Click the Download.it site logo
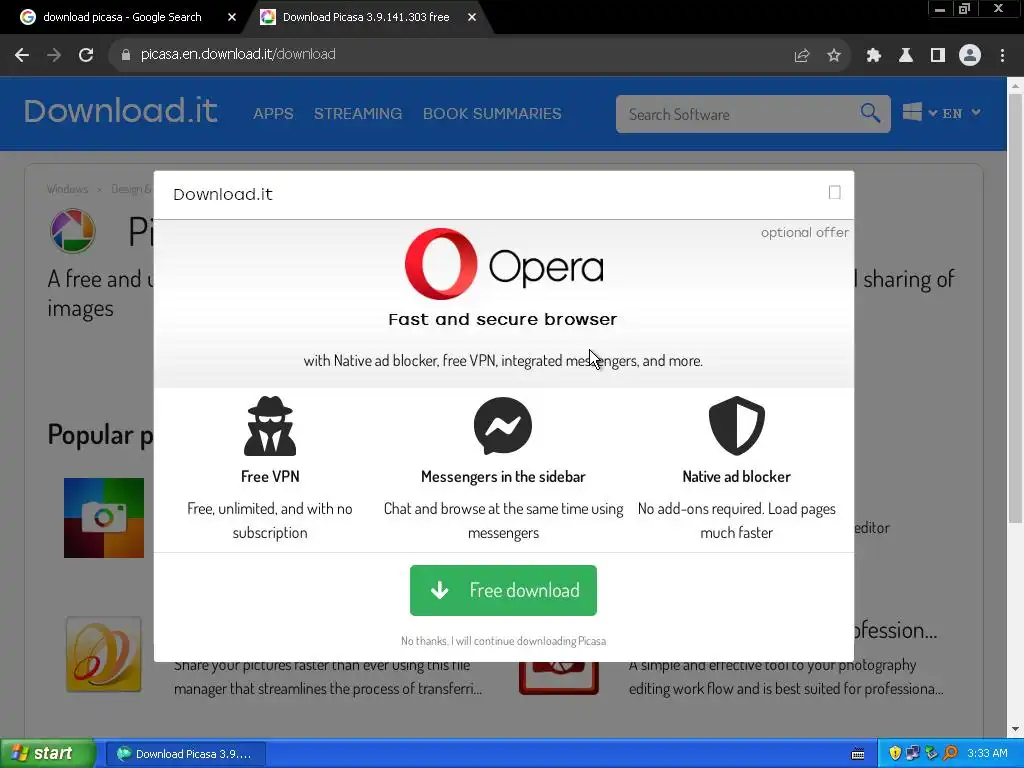 tap(121, 111)
